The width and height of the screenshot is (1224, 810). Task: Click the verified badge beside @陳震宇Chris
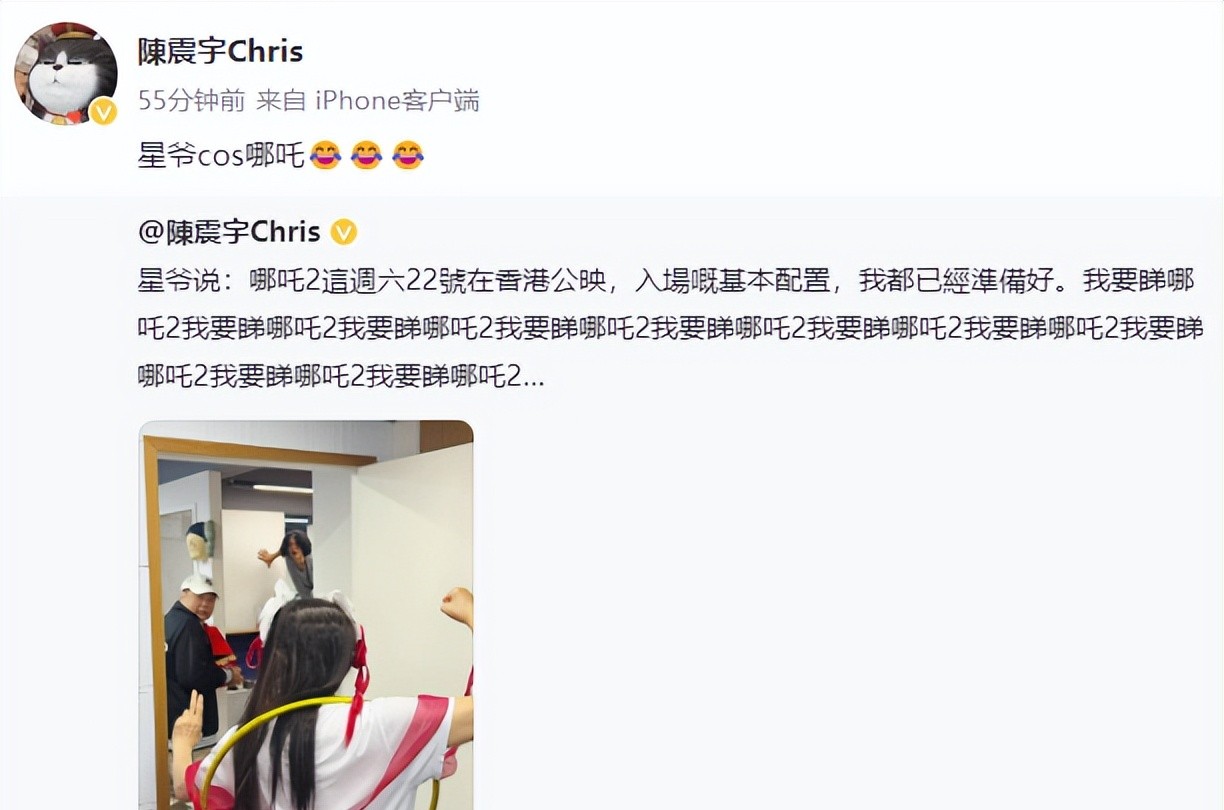343,232
